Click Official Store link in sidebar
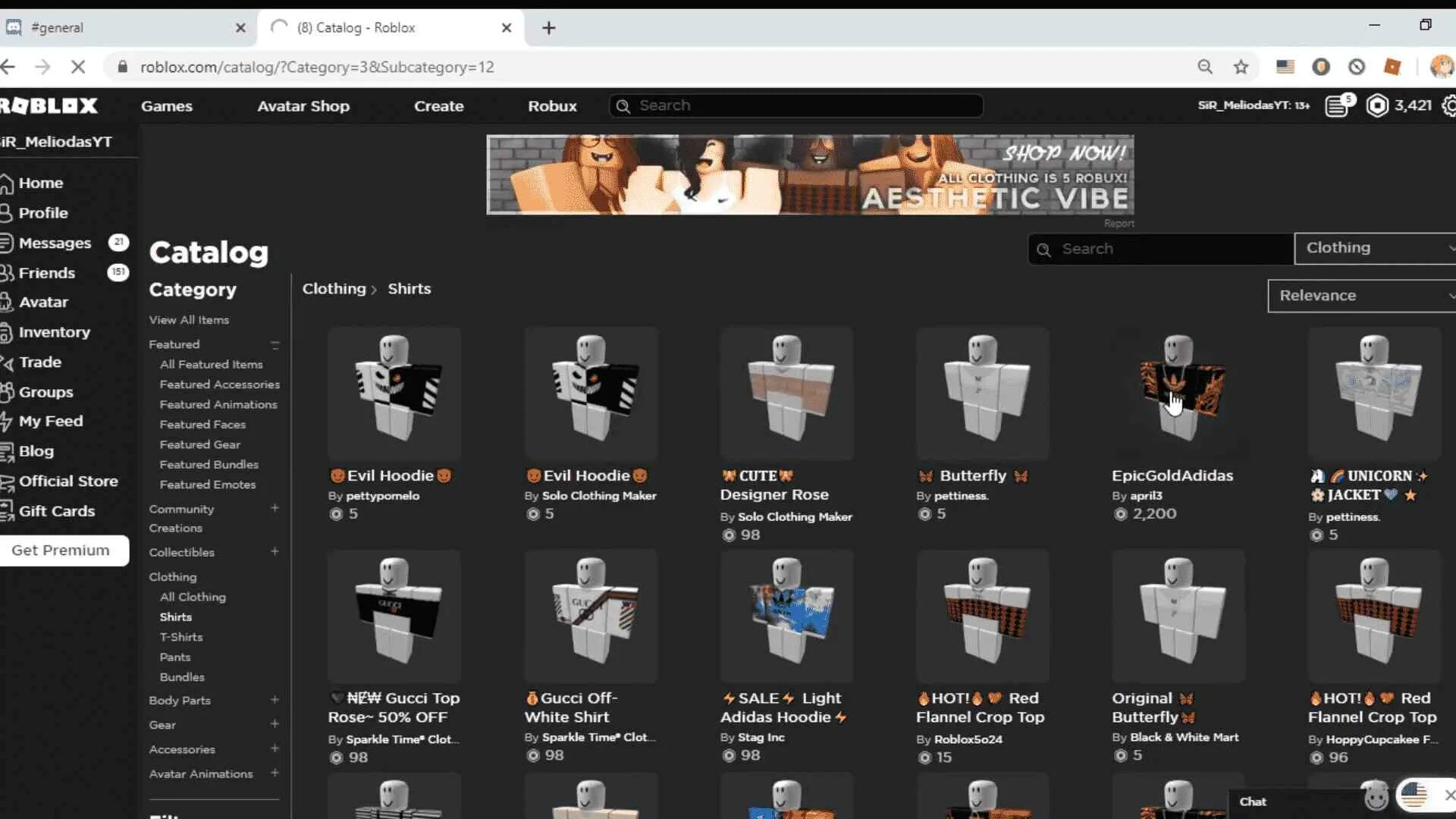 (69, 481)
